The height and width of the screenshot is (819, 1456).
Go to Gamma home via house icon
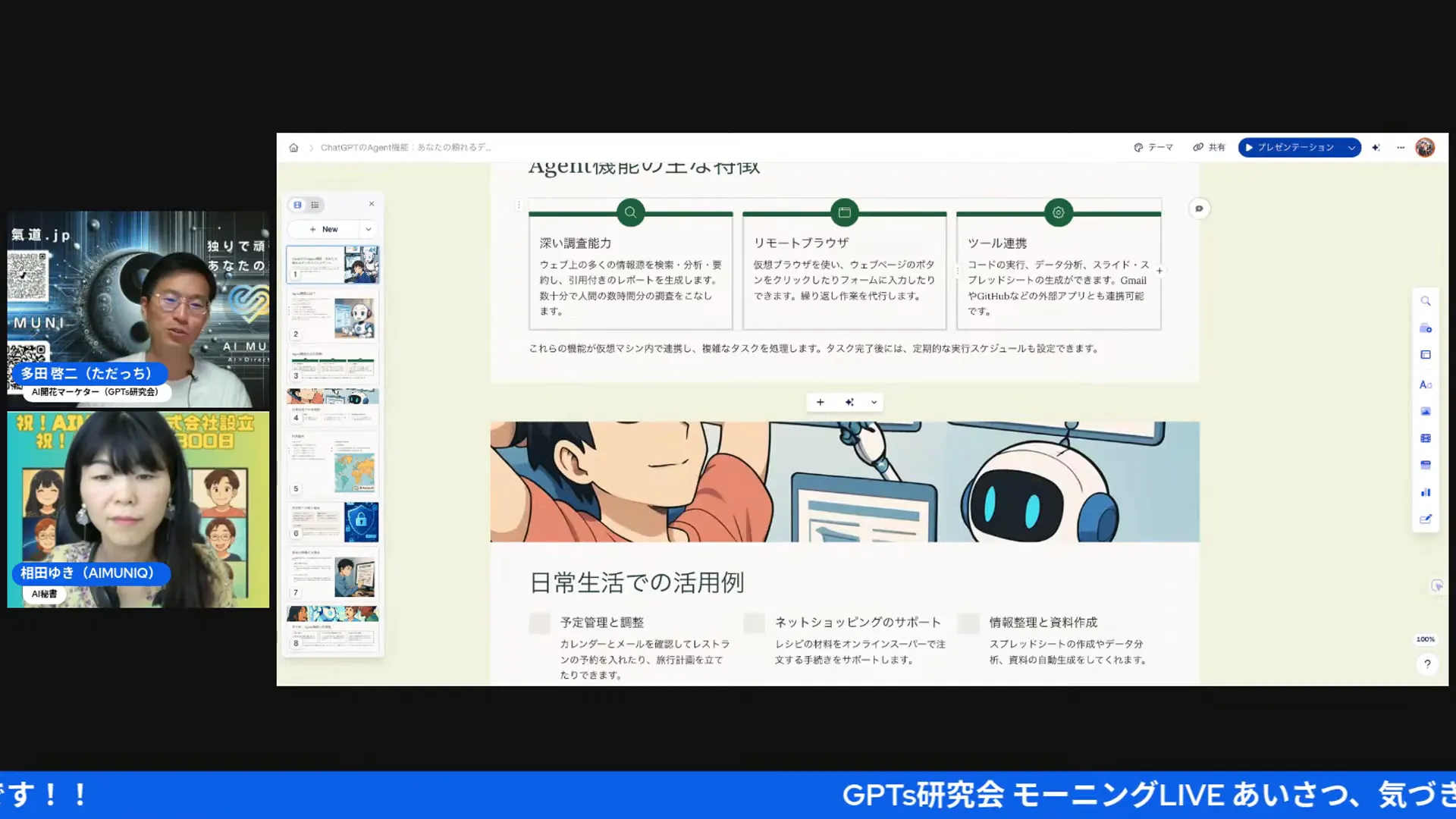click(x=293, y=147)
